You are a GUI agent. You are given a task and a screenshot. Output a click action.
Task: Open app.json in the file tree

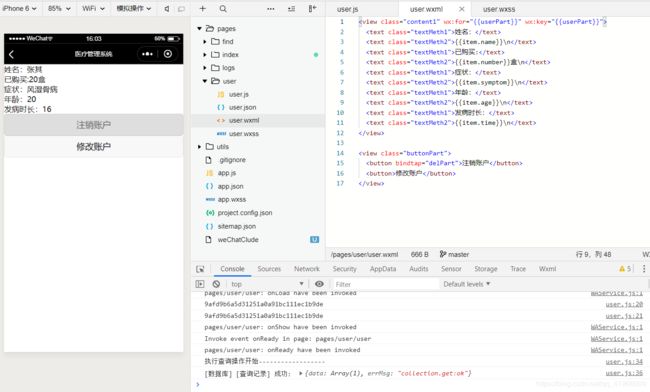coord(230,186)
